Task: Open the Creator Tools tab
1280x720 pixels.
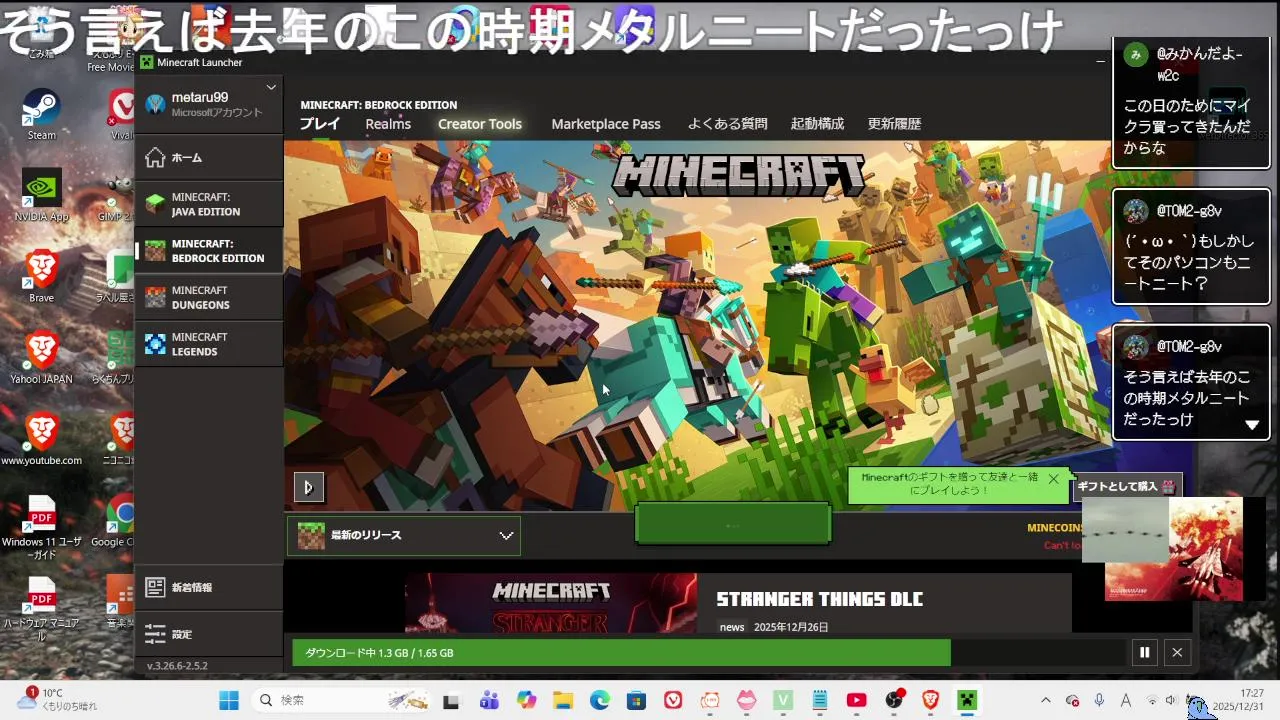Action: coord(480,124)
